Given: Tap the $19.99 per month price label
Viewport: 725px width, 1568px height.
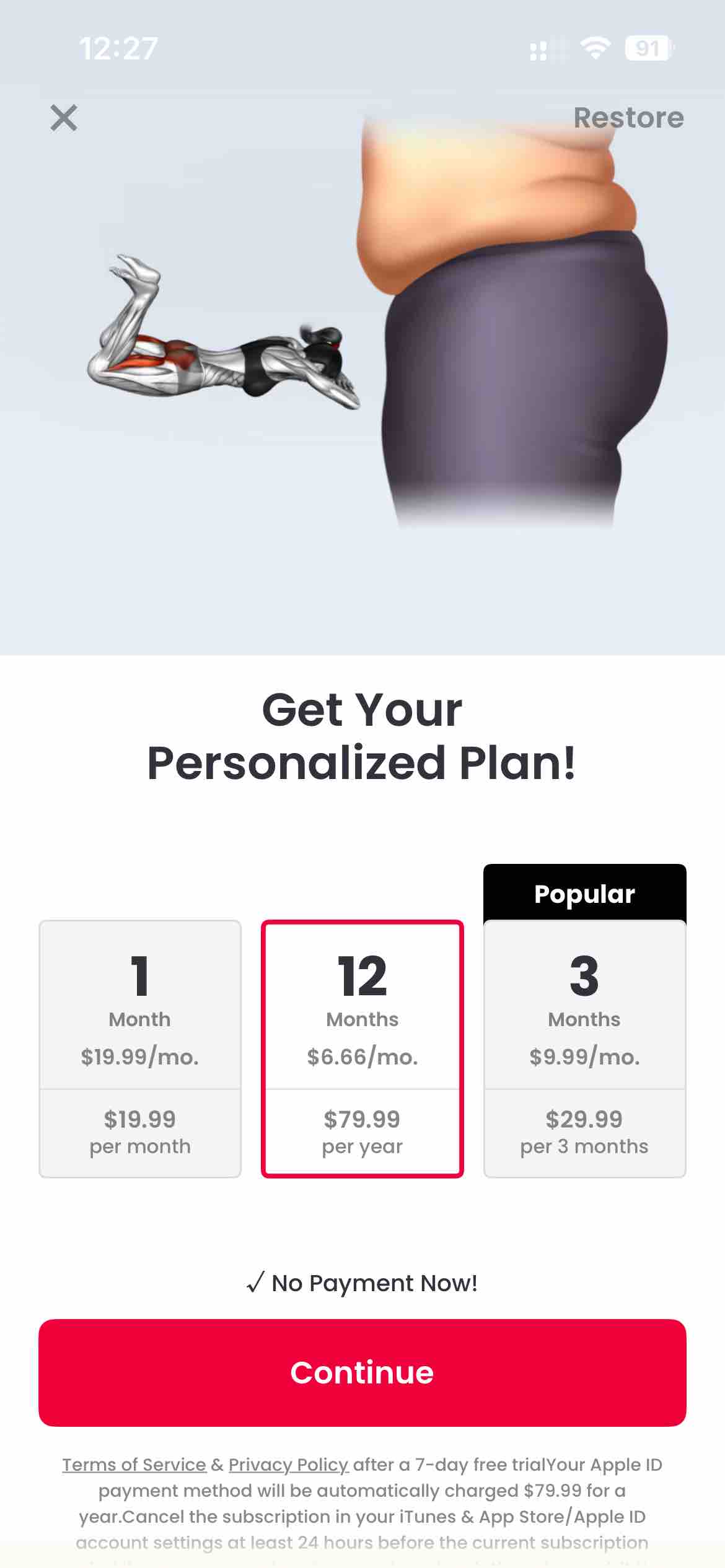Looking at the screenshot, I should tap(139, 1131).
